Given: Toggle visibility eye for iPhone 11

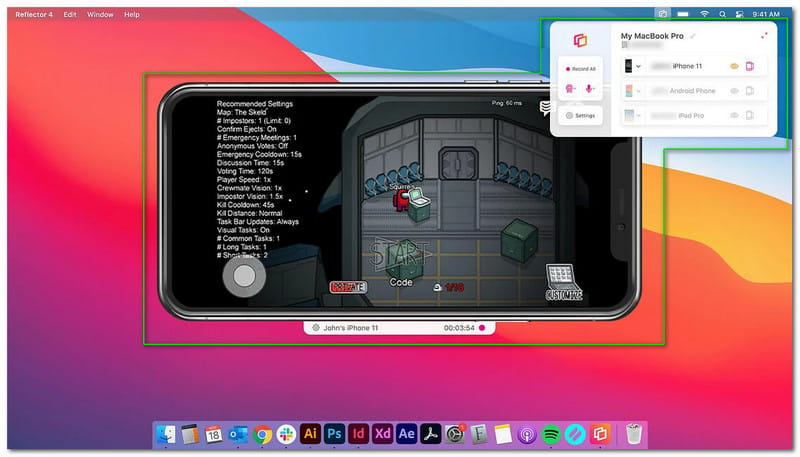Looking at the screenshot, I should [x=734, y=66].
